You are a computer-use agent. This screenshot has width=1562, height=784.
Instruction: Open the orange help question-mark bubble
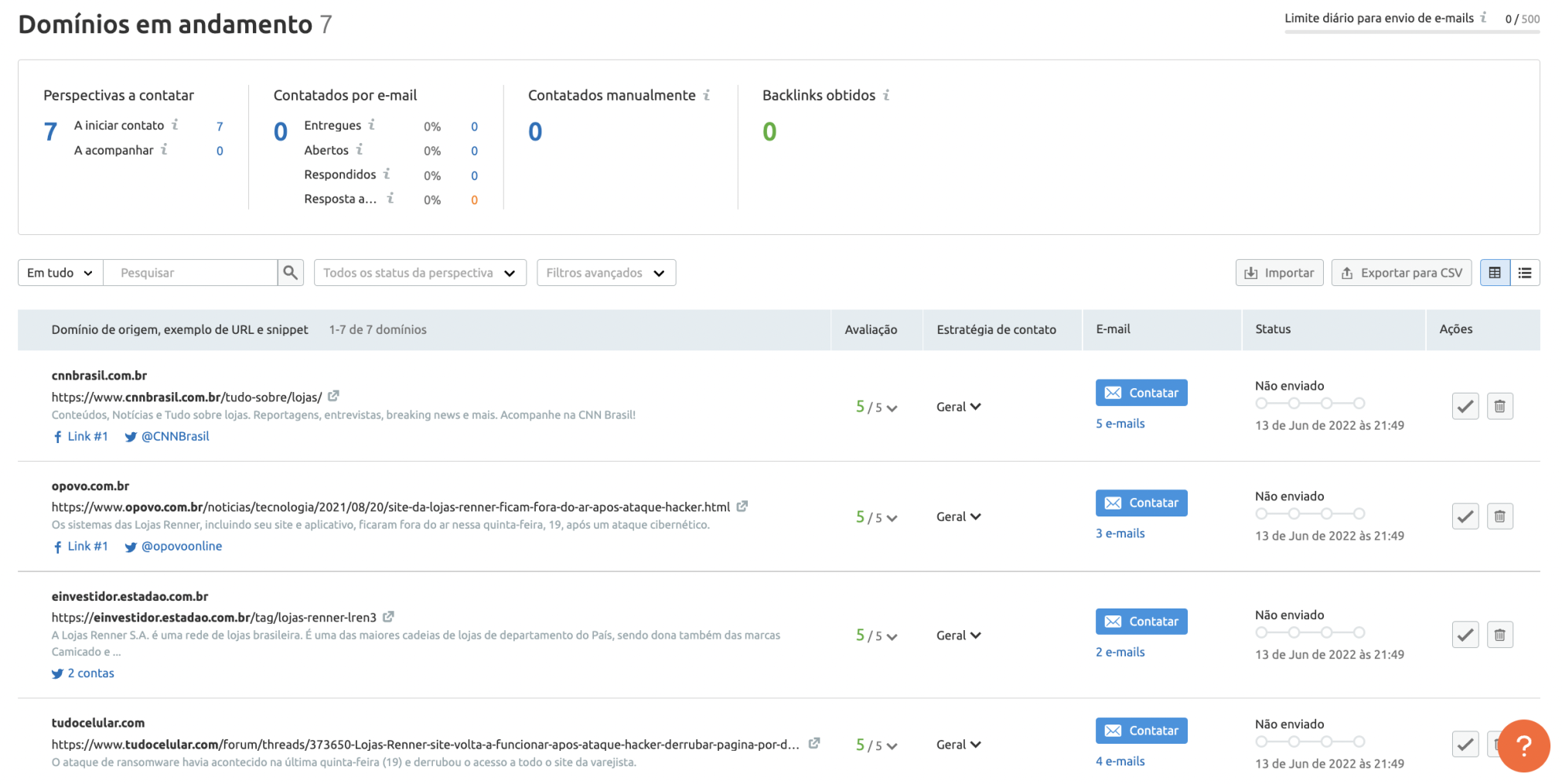tap(1523, 746)
